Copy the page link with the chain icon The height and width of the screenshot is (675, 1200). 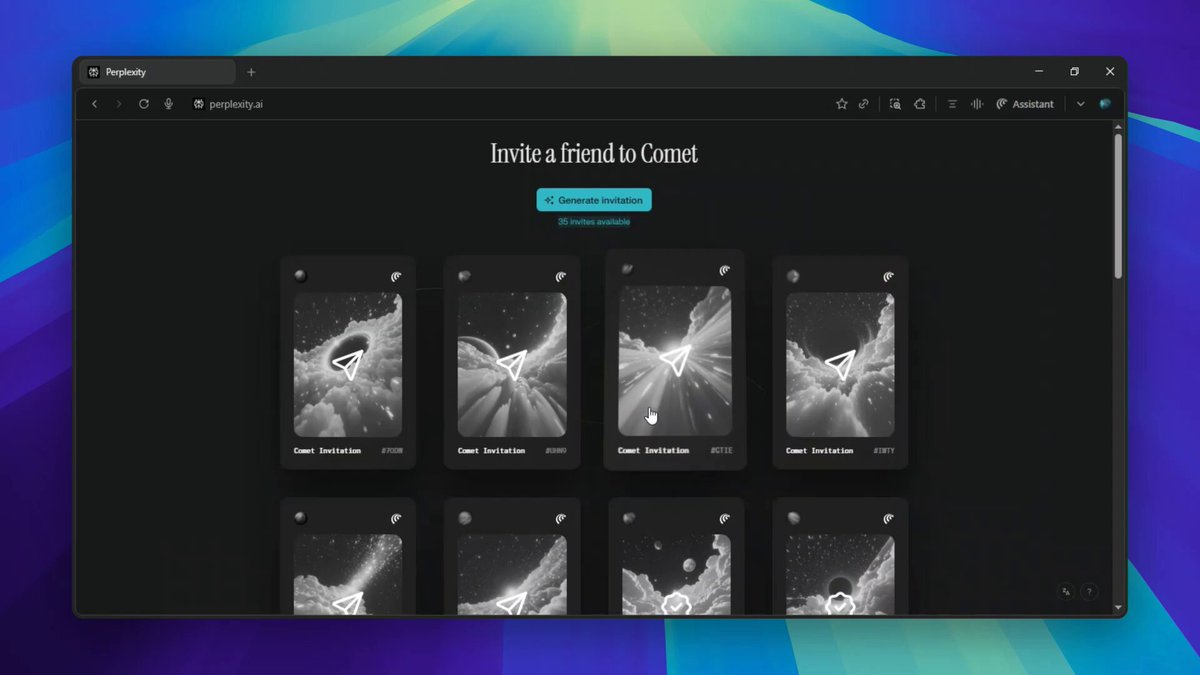pyautogui.click(x=864, y=104)
